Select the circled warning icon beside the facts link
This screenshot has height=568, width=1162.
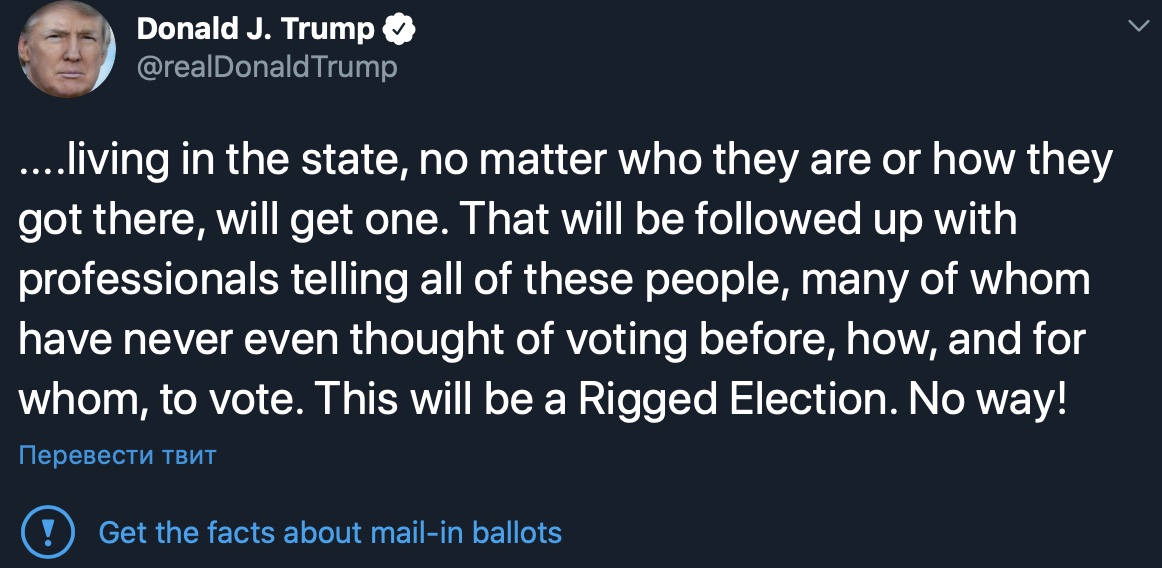pos(48,531)
